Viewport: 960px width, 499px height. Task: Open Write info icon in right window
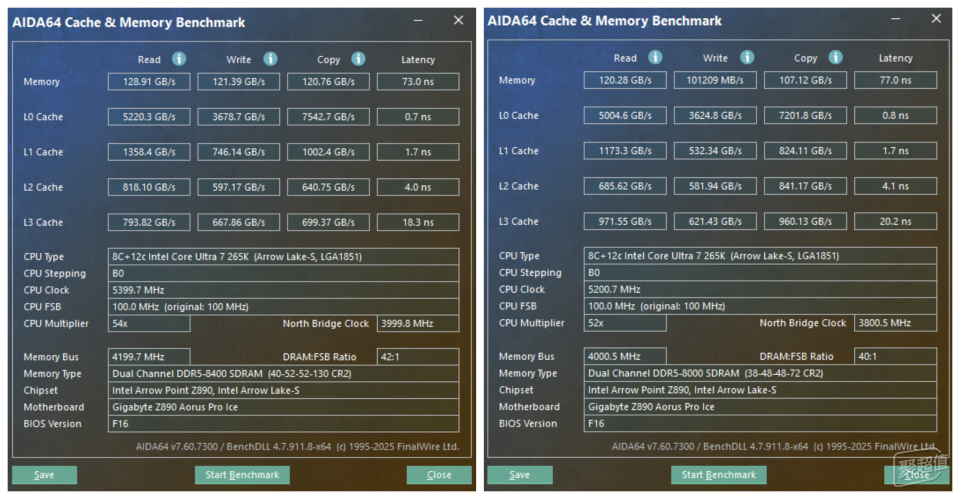point(747,58)
